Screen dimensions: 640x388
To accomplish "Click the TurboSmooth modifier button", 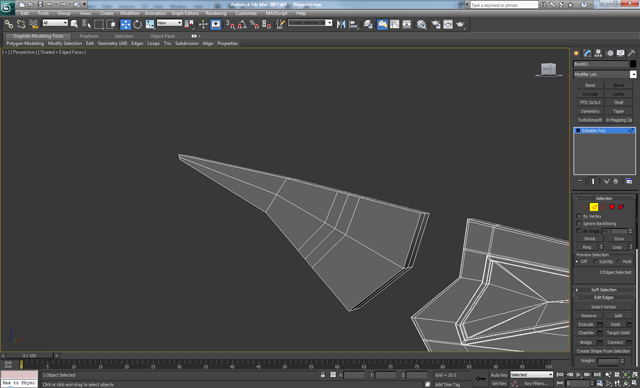I will (x=590, y=120).
